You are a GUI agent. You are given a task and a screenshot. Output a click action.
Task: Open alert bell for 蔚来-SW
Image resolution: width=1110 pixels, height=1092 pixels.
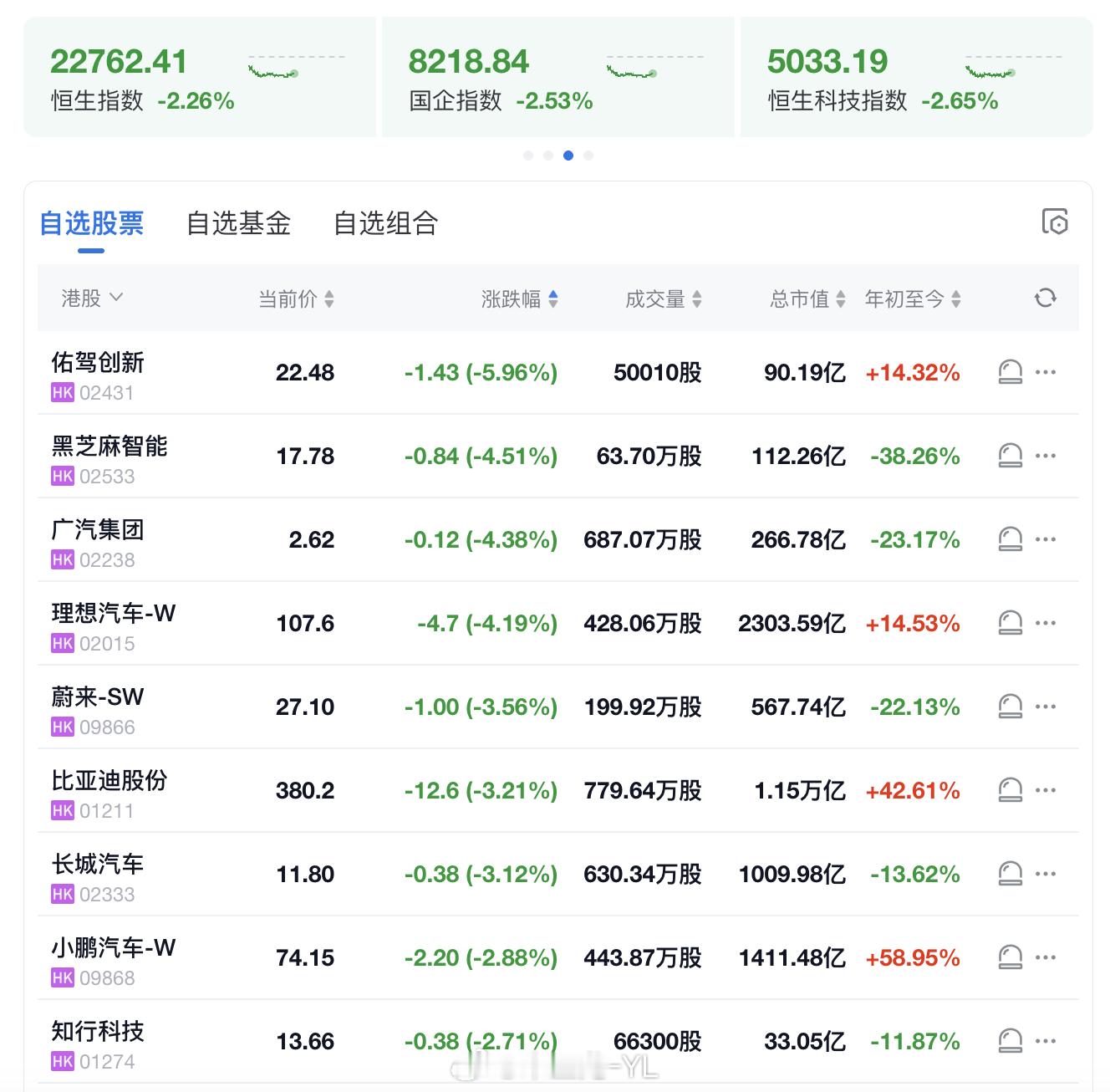(1010, 707)
